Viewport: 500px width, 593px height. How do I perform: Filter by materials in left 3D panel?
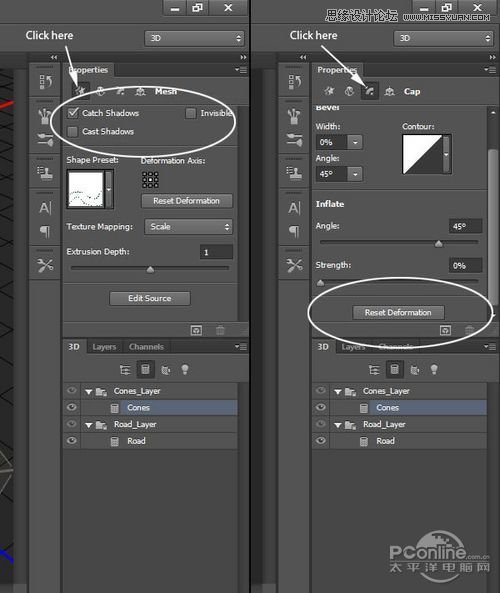(x=165, y=369)
